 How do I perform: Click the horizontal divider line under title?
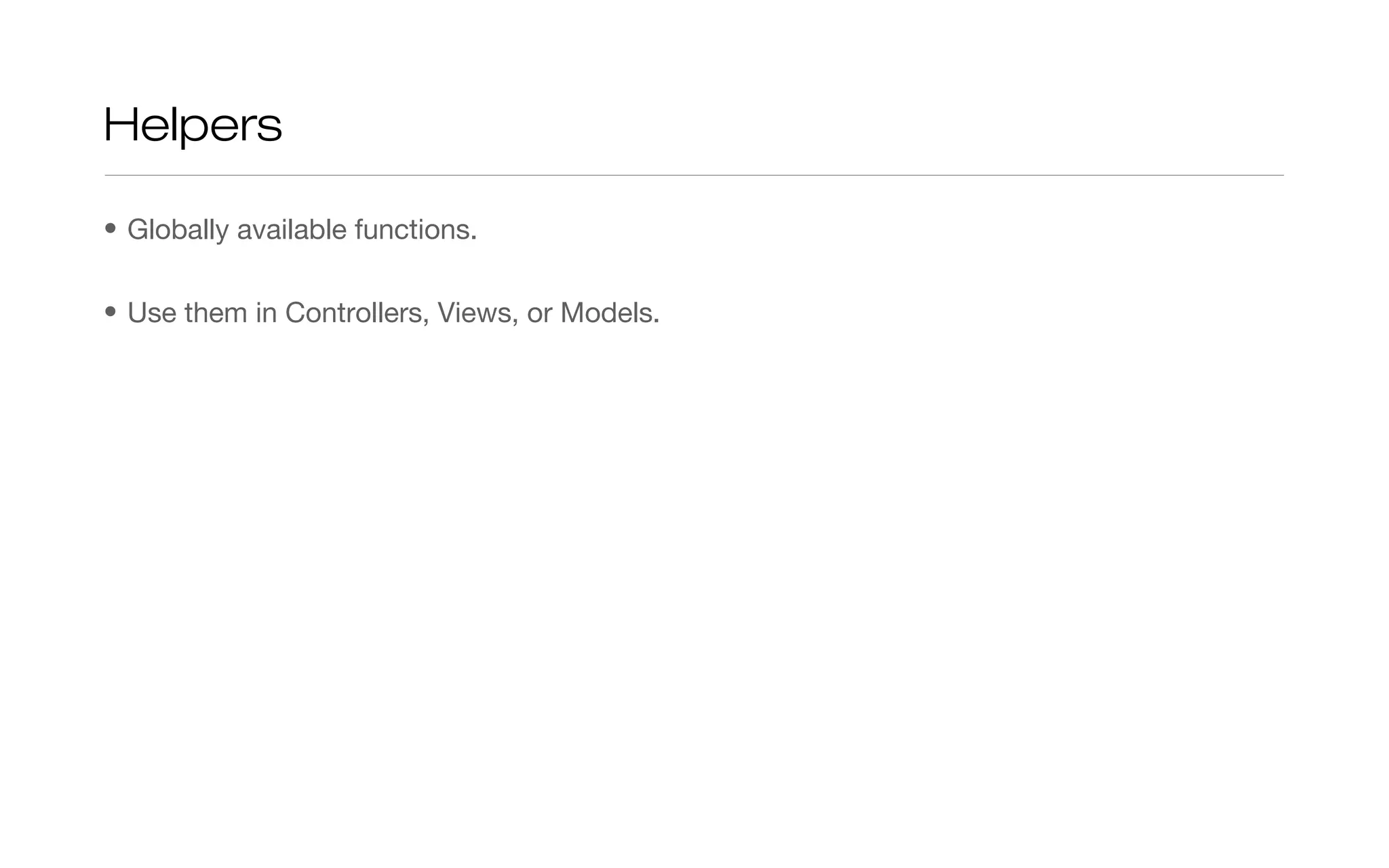694,175
